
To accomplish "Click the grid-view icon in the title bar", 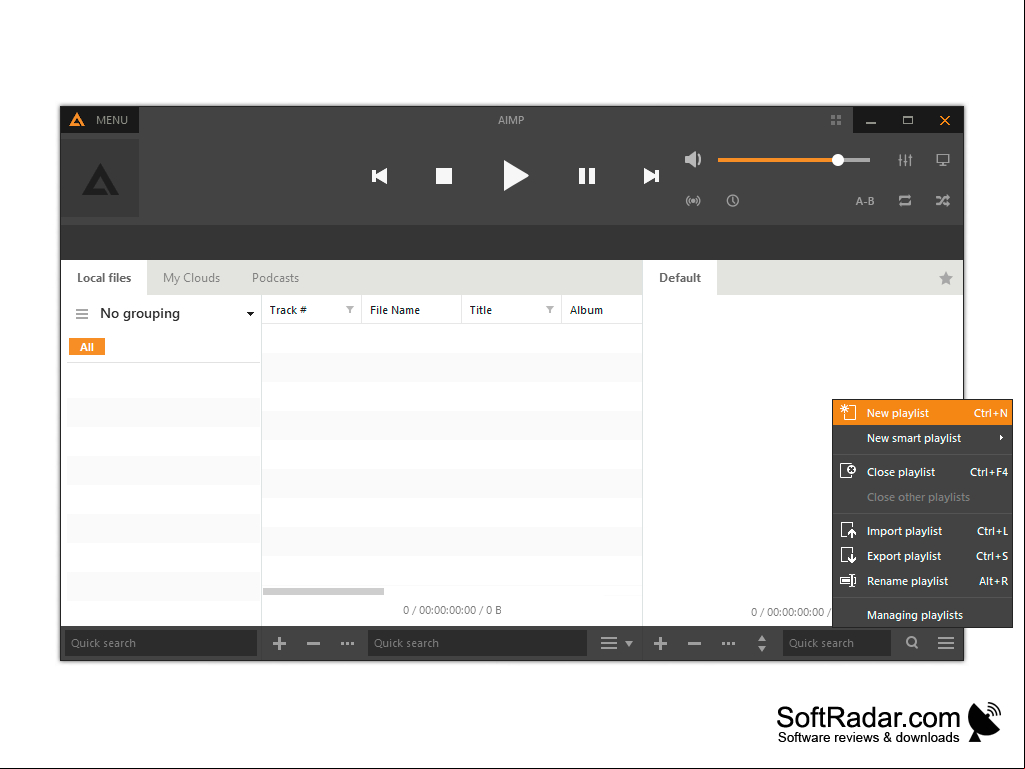I will point(835,120).
